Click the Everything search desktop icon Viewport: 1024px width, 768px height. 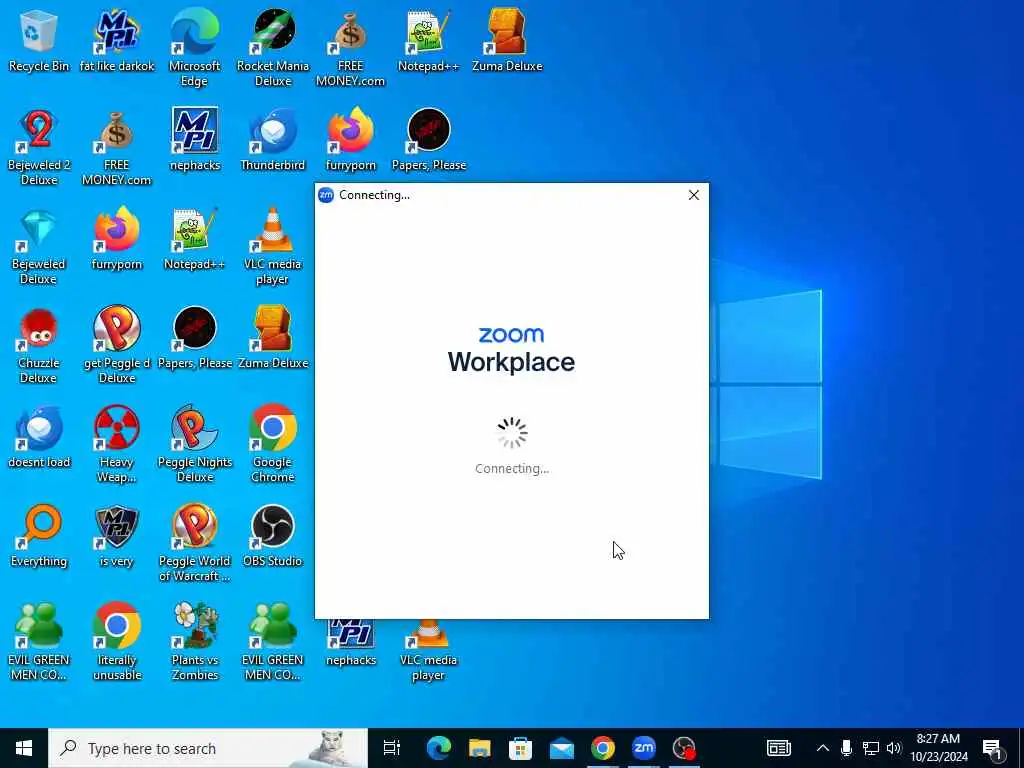tap(39, 536)
